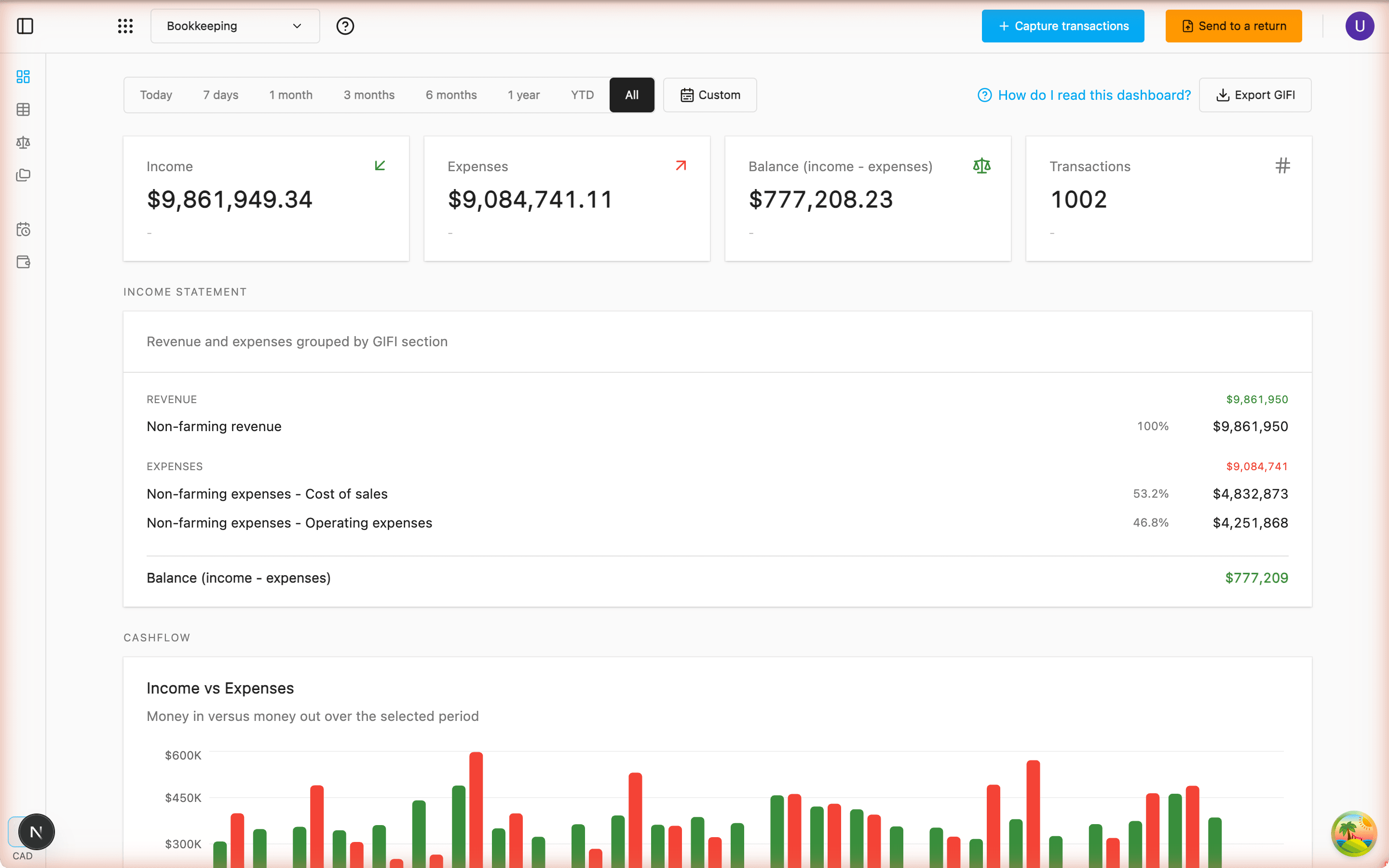
Task: Click the Income arrow icon
Action: coord(380,165)
